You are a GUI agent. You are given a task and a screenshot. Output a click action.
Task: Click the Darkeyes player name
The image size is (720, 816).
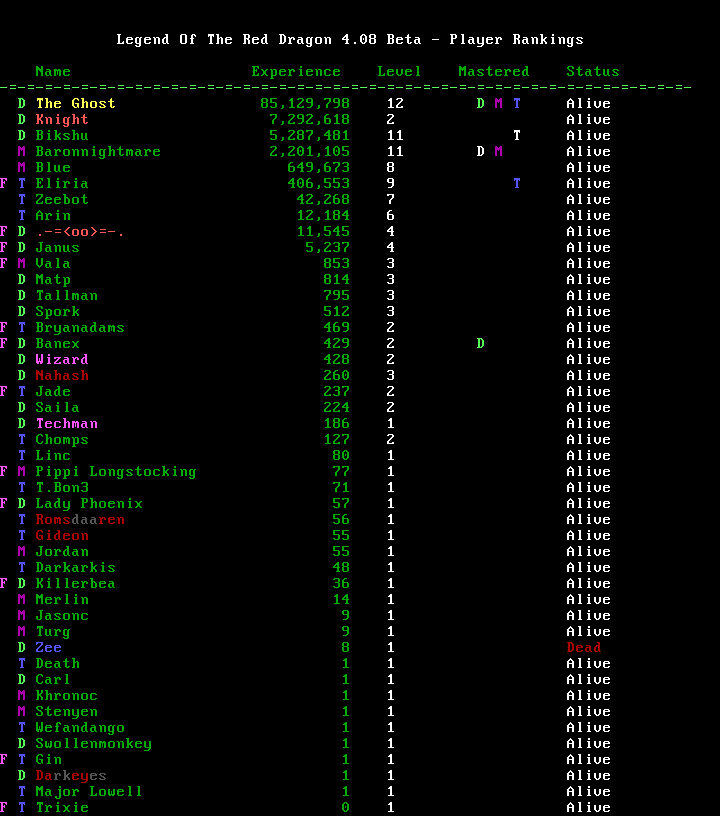pos(71,776)
